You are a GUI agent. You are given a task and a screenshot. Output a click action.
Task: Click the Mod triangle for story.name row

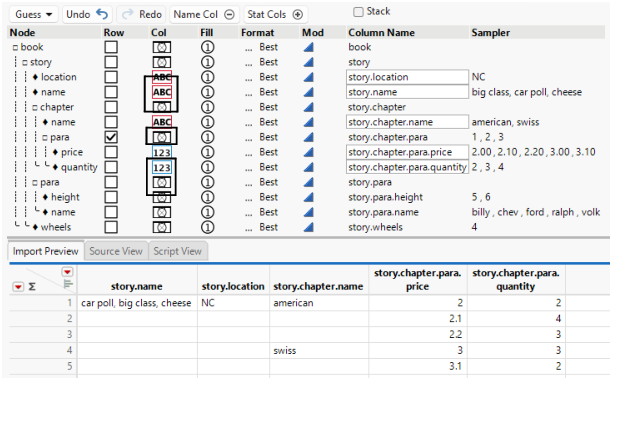tap(309, 92)
